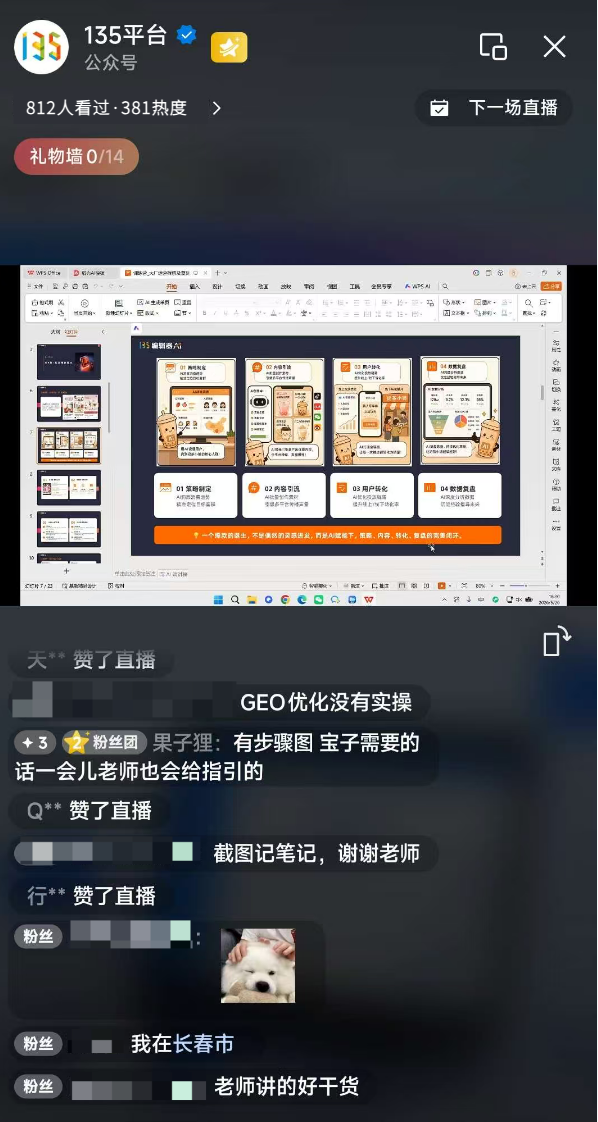The image size is (598, 1122).
Task: Click the 02 内容引流 card on the slide
Action: tap(283, 495)
